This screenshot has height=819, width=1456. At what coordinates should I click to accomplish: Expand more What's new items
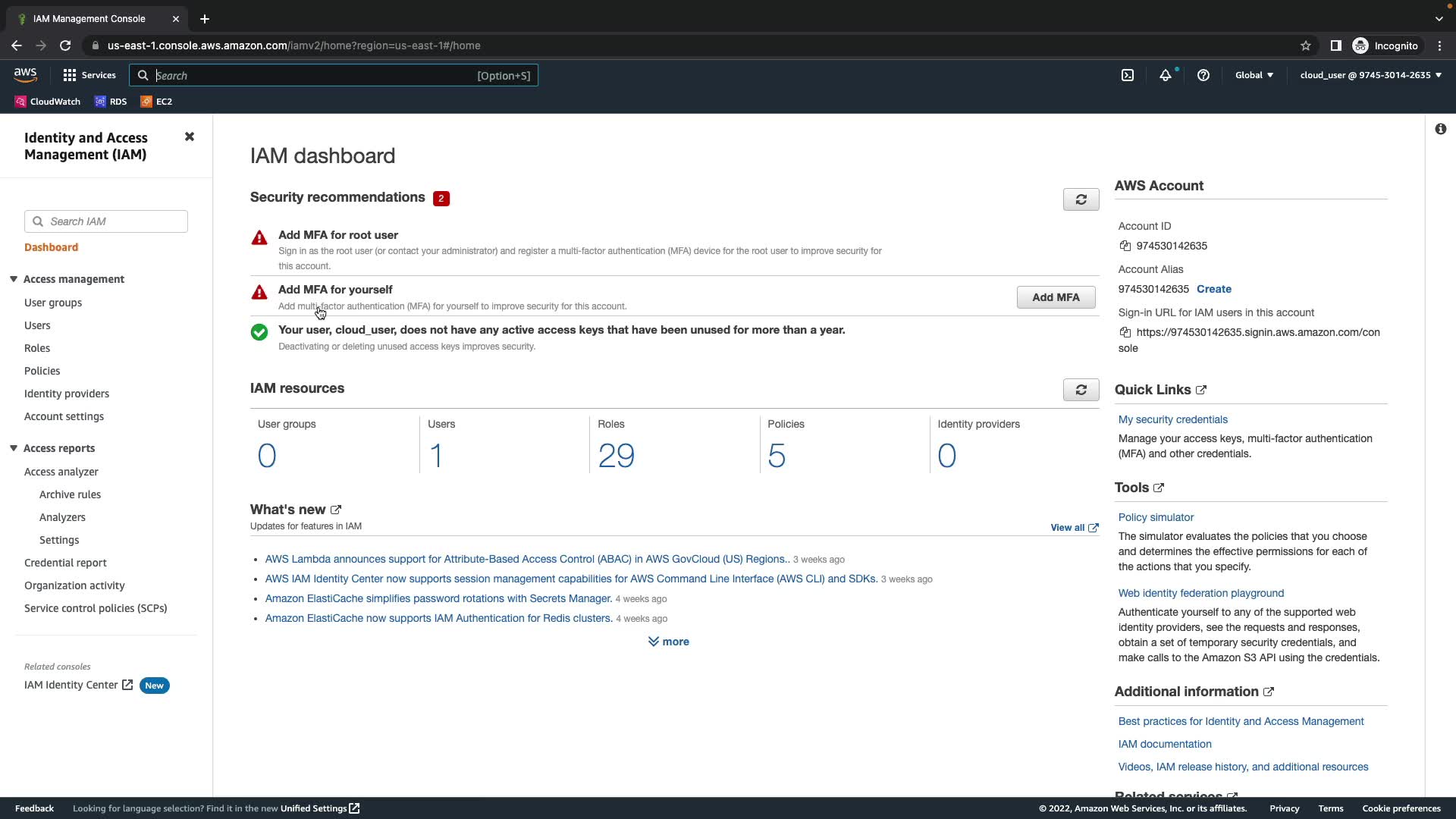pos(668,642)
